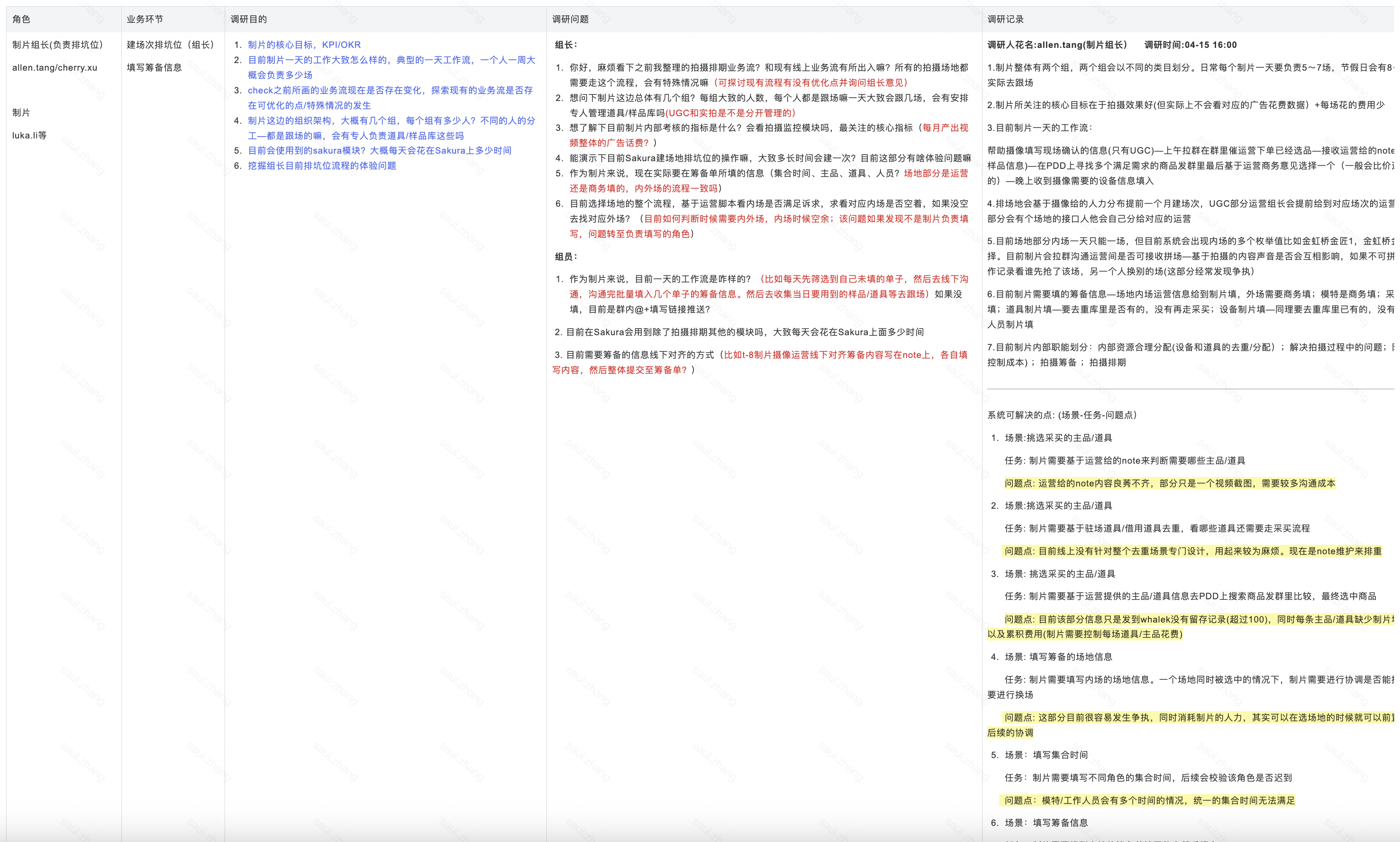Click the 调研时间:04-15 16:00 text
Viewport: 1400px width, 842px height.
click(1190, 45)
